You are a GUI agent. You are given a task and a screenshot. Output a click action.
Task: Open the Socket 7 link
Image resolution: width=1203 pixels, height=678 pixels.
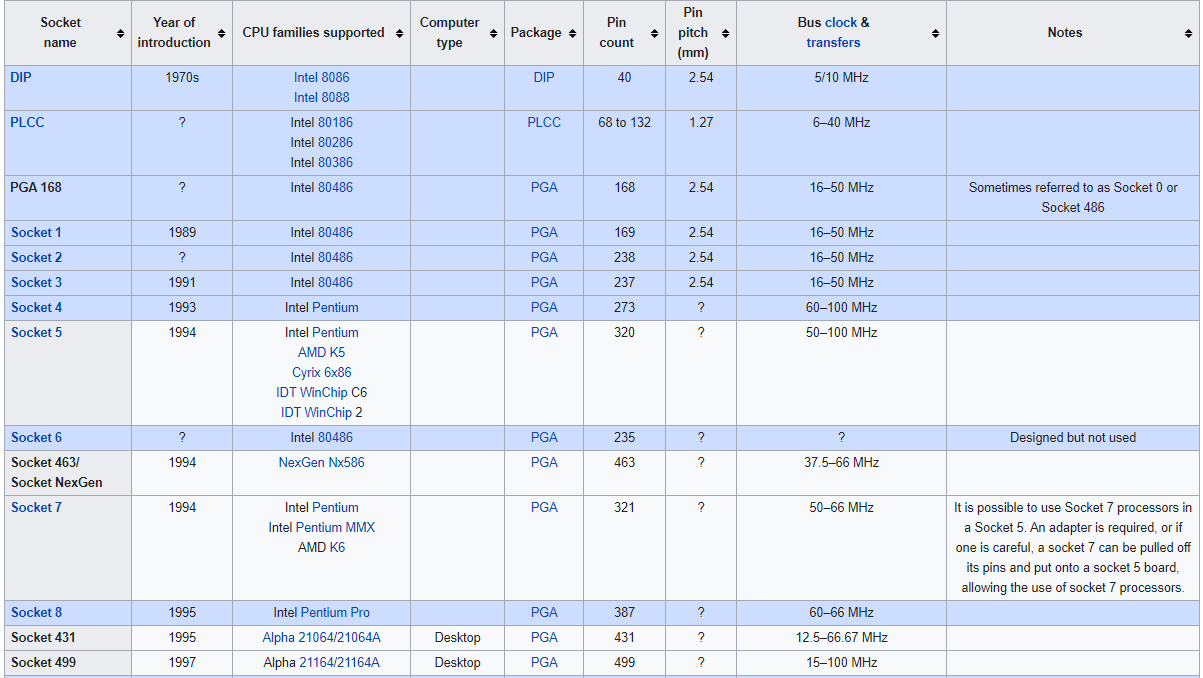pos(36,507)
